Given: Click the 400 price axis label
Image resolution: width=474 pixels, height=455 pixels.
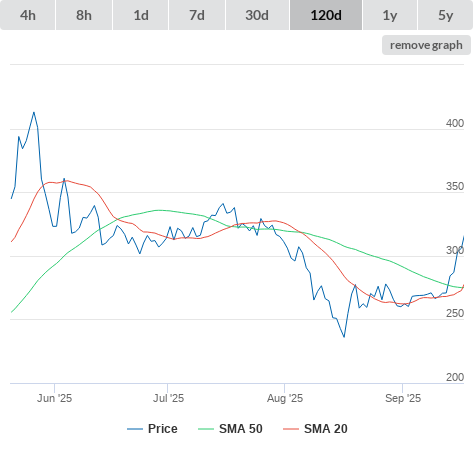Looking at the screenshot, I should [455, 123].
